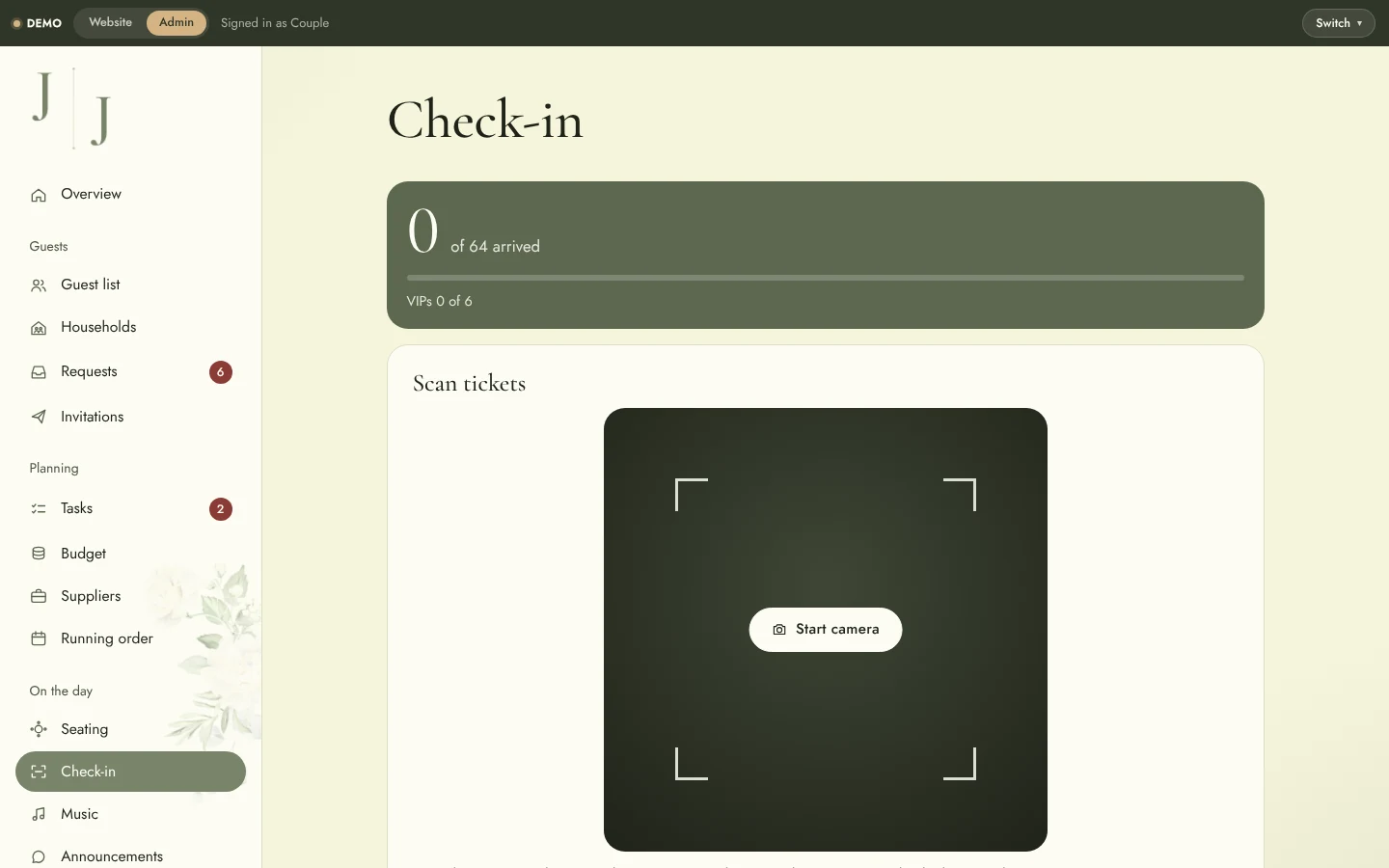Click the Requests badge showing 6
This screenshot has height=868, width=1389.
coord(221,372)
